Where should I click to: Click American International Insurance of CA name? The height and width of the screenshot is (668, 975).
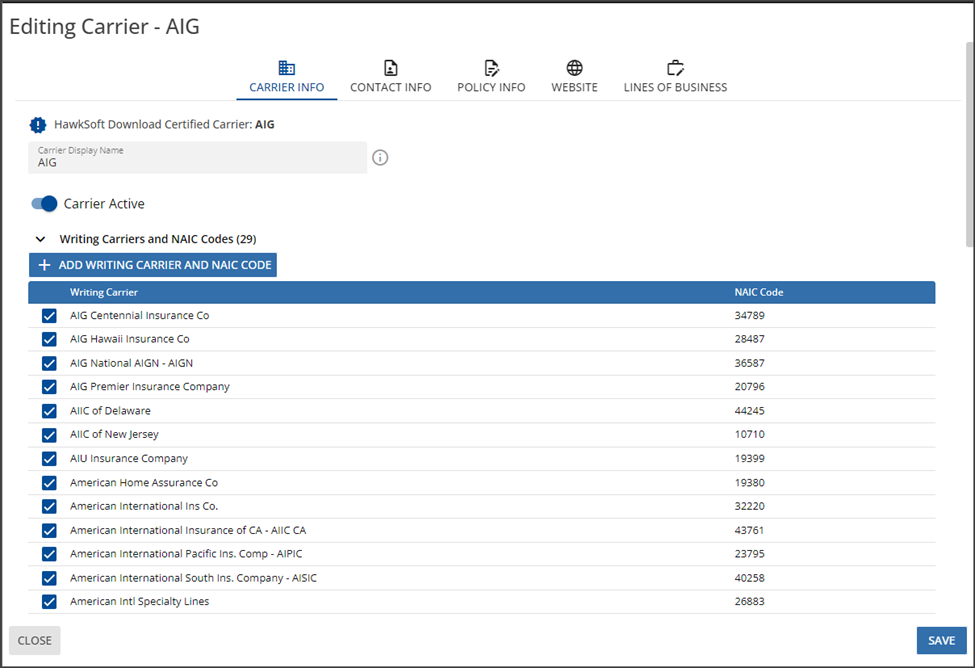coord(188,531)
